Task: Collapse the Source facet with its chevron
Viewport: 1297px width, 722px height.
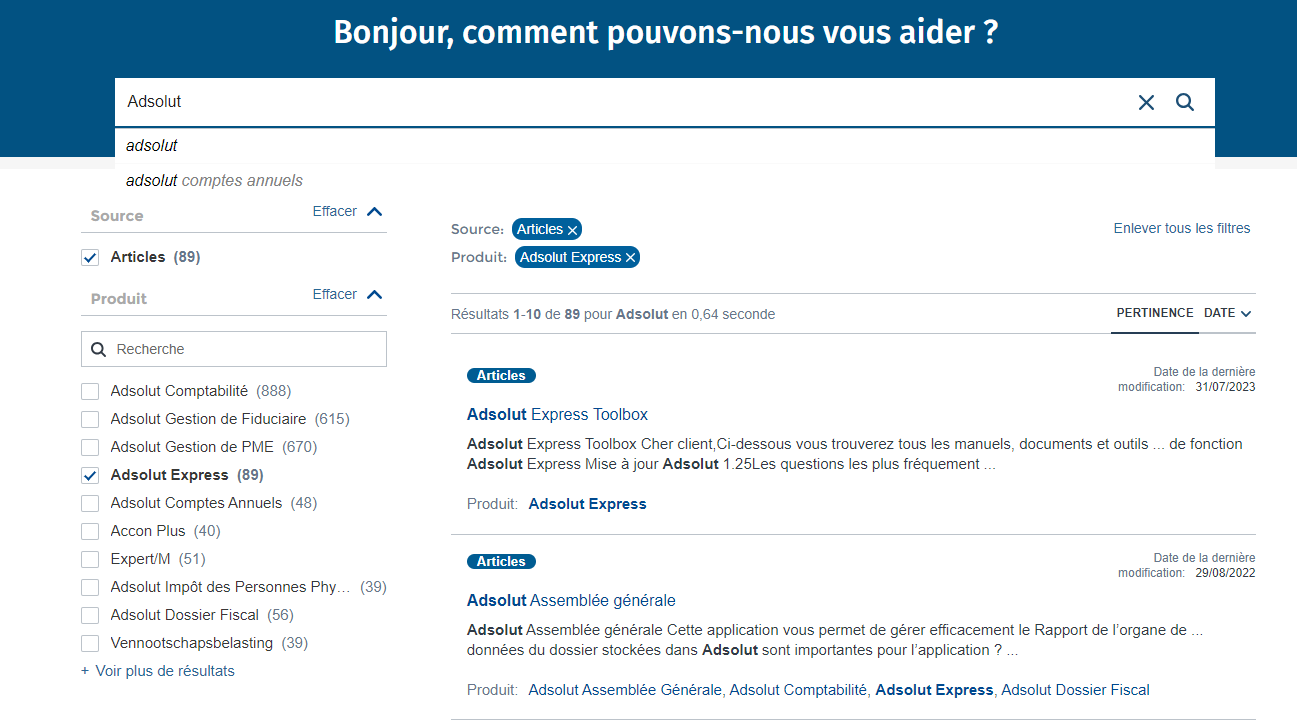Action: pos(375,212)
